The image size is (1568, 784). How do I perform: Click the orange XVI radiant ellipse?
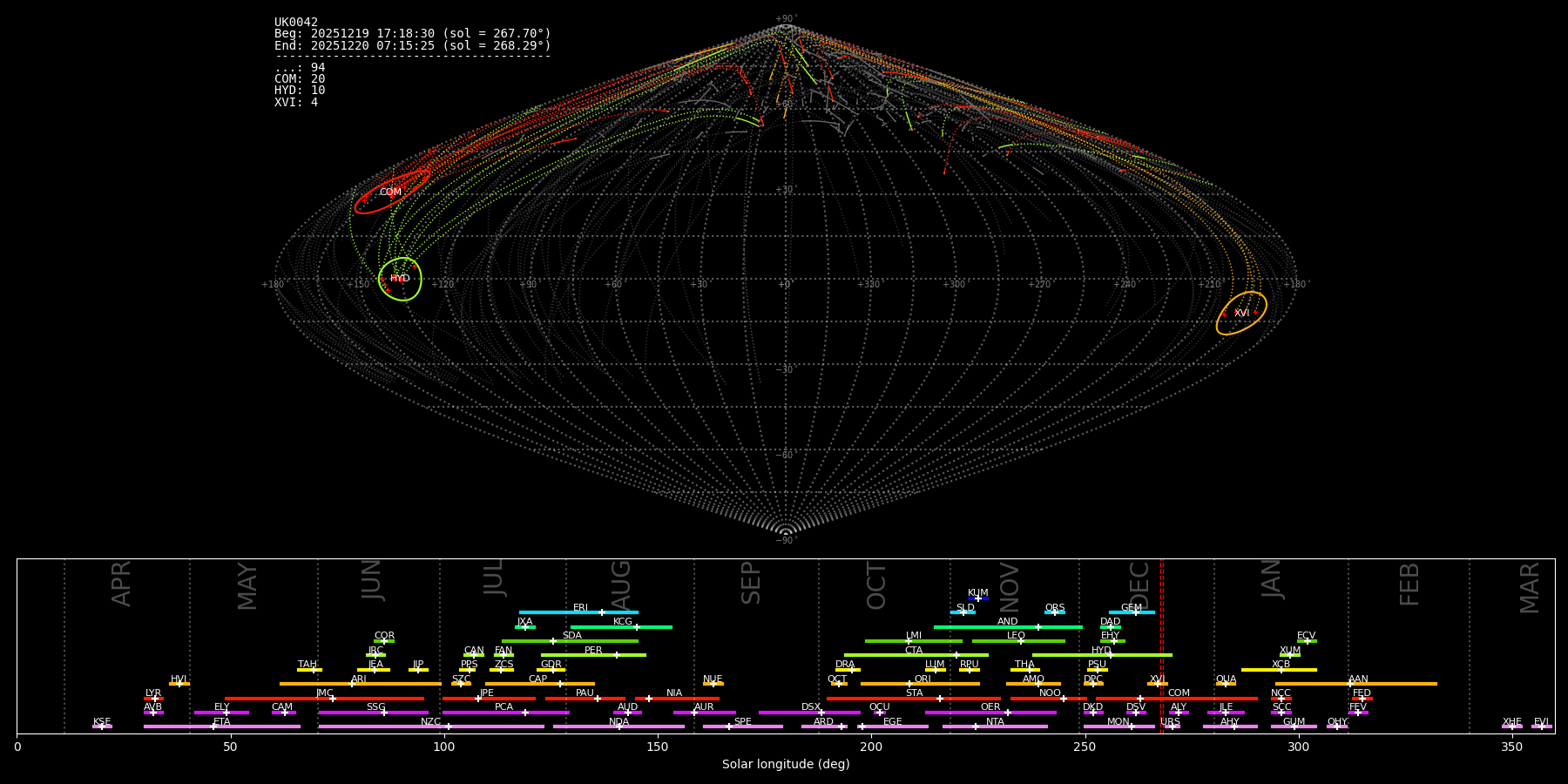[1241, 313]
